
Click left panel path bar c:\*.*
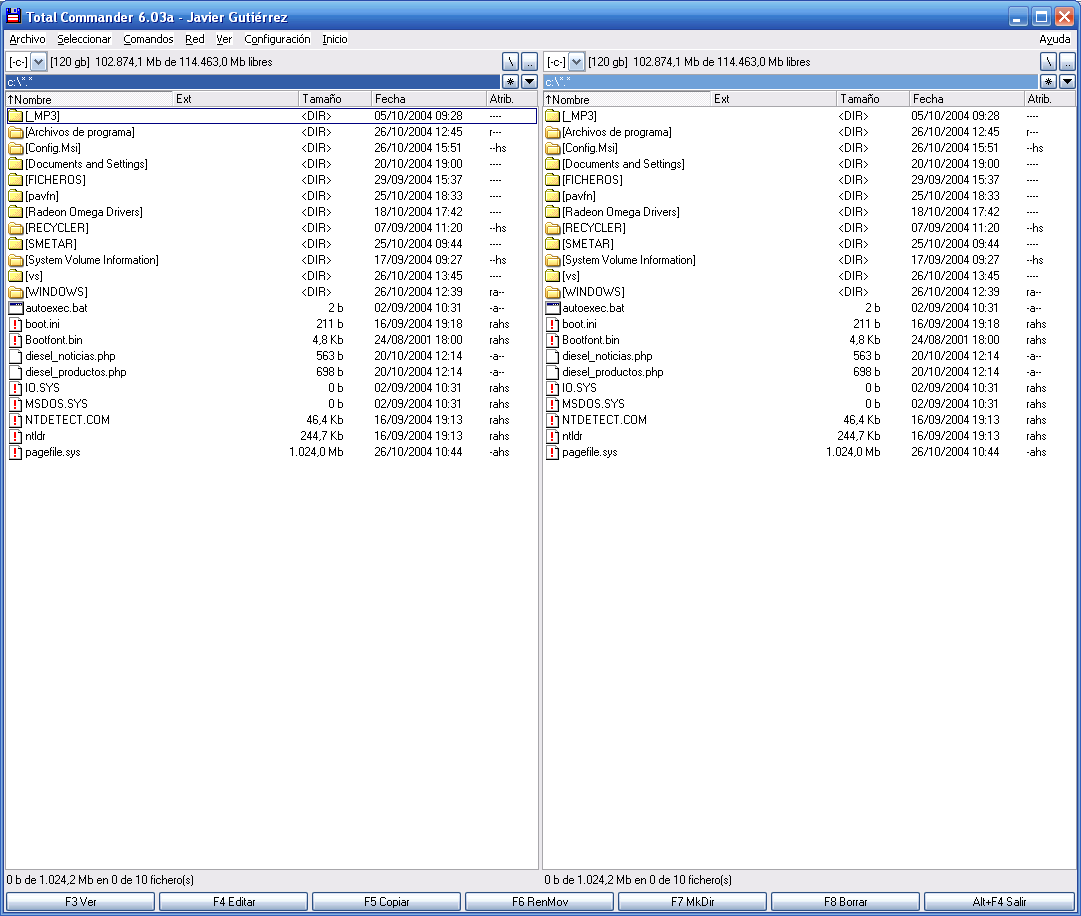(253, 81)
